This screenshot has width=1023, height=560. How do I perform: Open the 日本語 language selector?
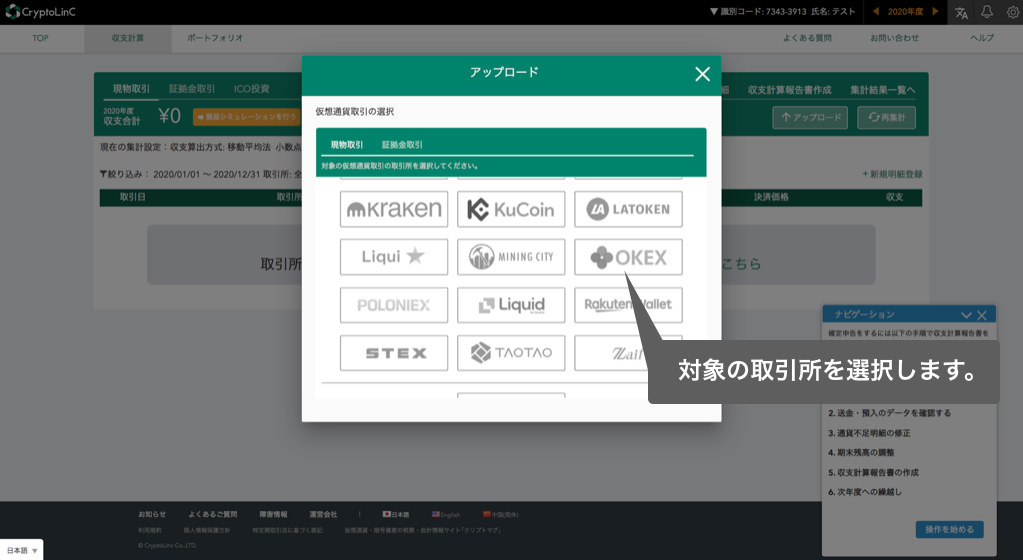22,550
